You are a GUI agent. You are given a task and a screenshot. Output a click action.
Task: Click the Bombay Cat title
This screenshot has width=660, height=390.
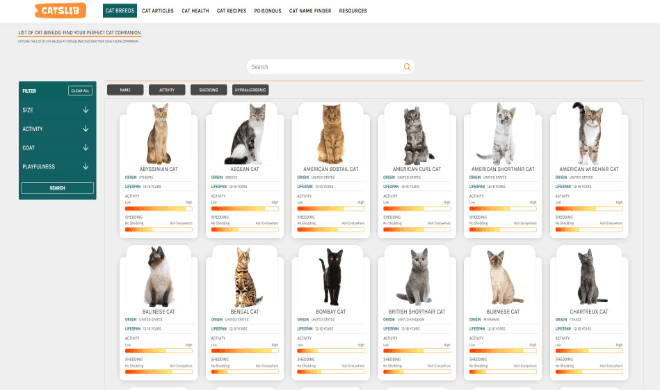(x=331, y=312)
